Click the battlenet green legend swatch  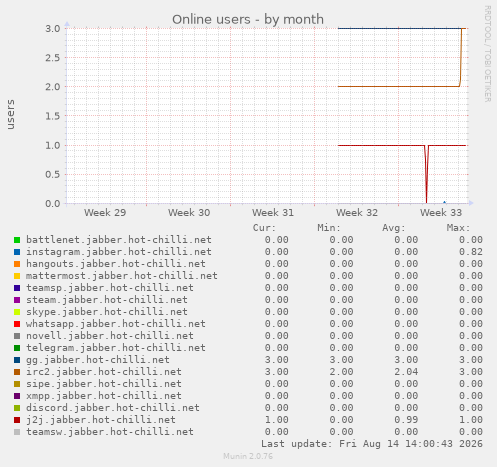point(17,240)
